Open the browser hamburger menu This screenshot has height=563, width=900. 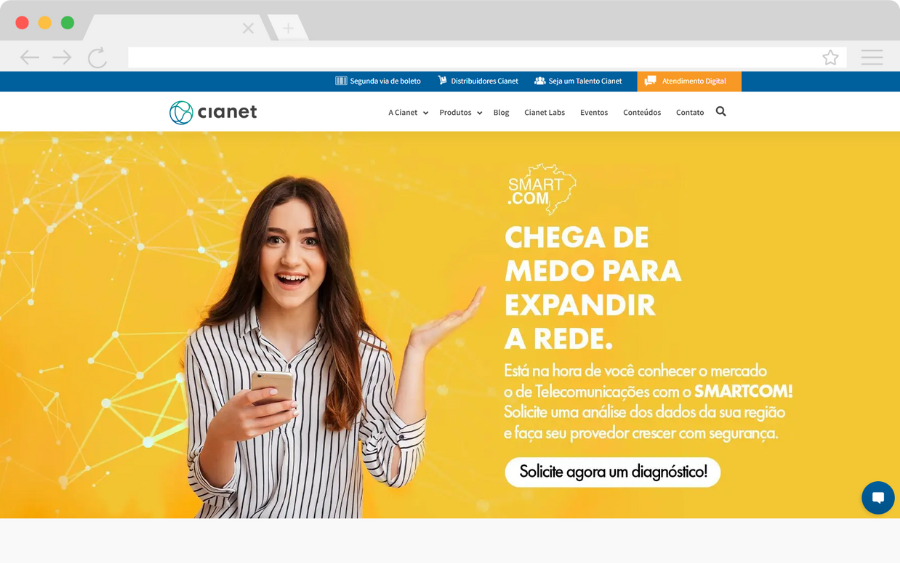(x=871, y=57)
